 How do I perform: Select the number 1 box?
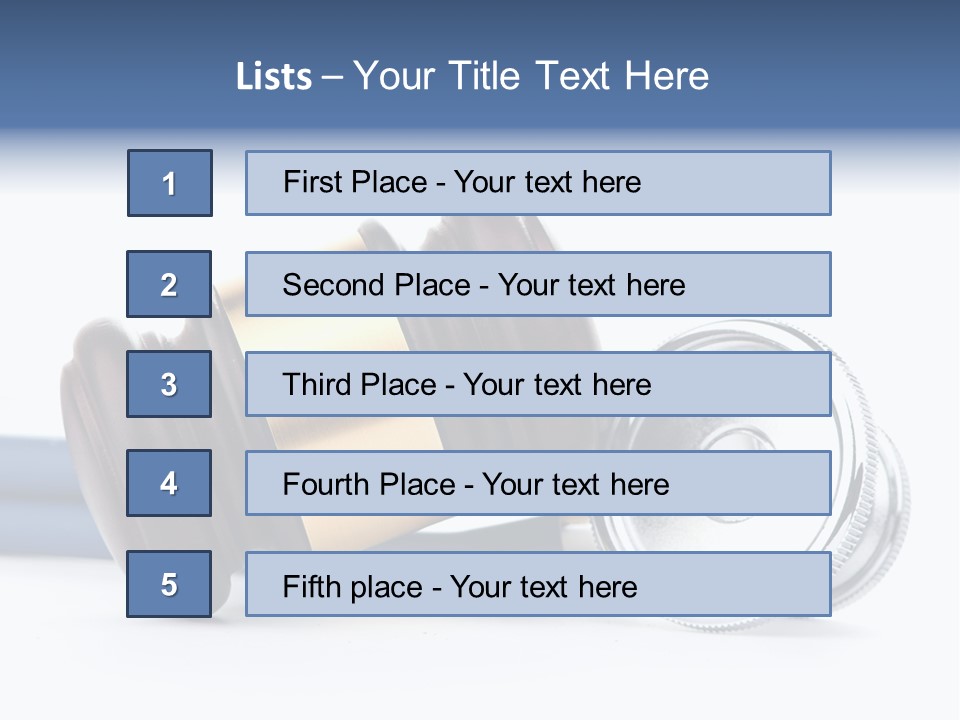click(x=170, y=183)
